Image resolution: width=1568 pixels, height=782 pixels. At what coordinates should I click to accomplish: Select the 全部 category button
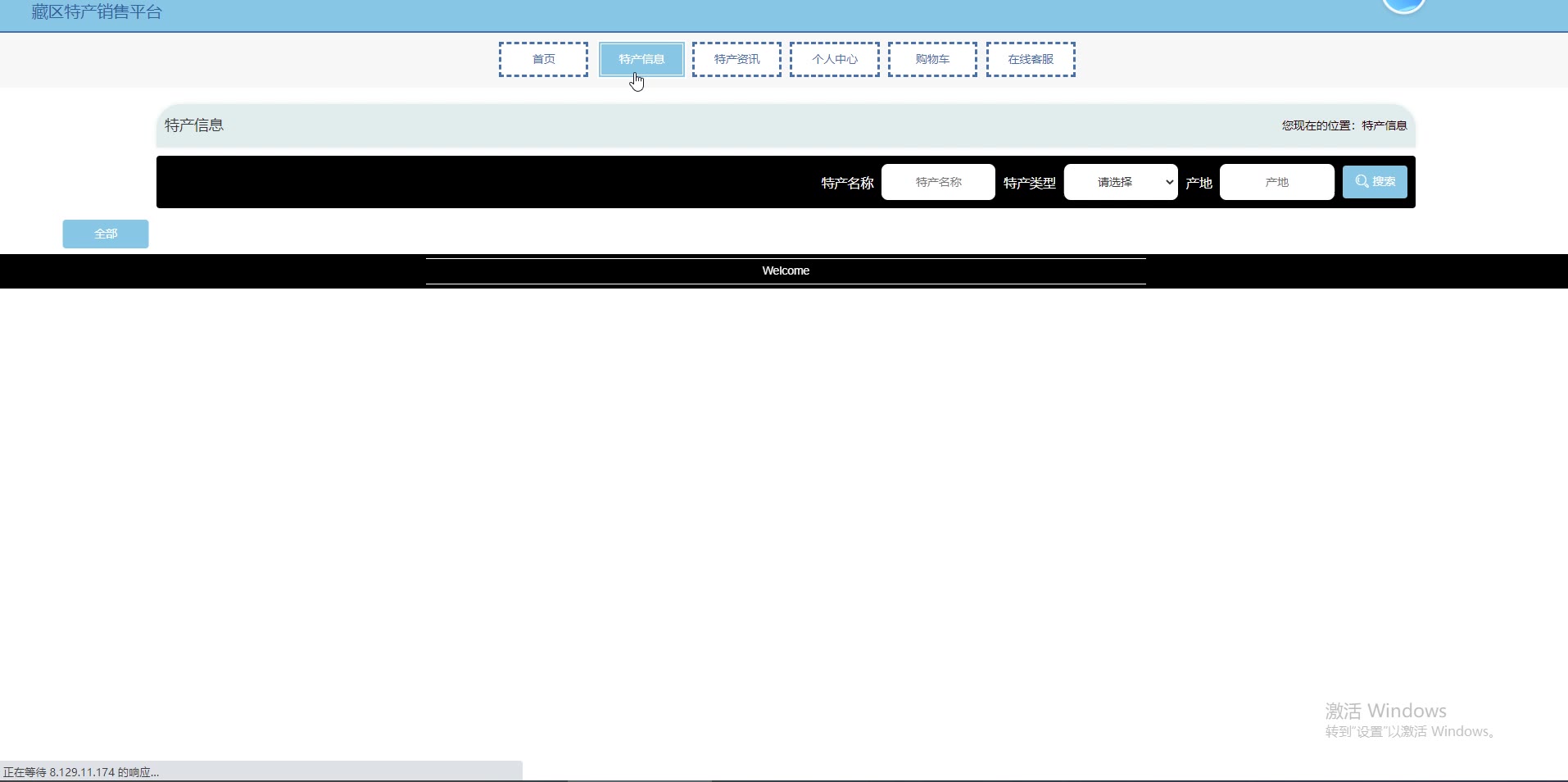[x=106, y=234]
